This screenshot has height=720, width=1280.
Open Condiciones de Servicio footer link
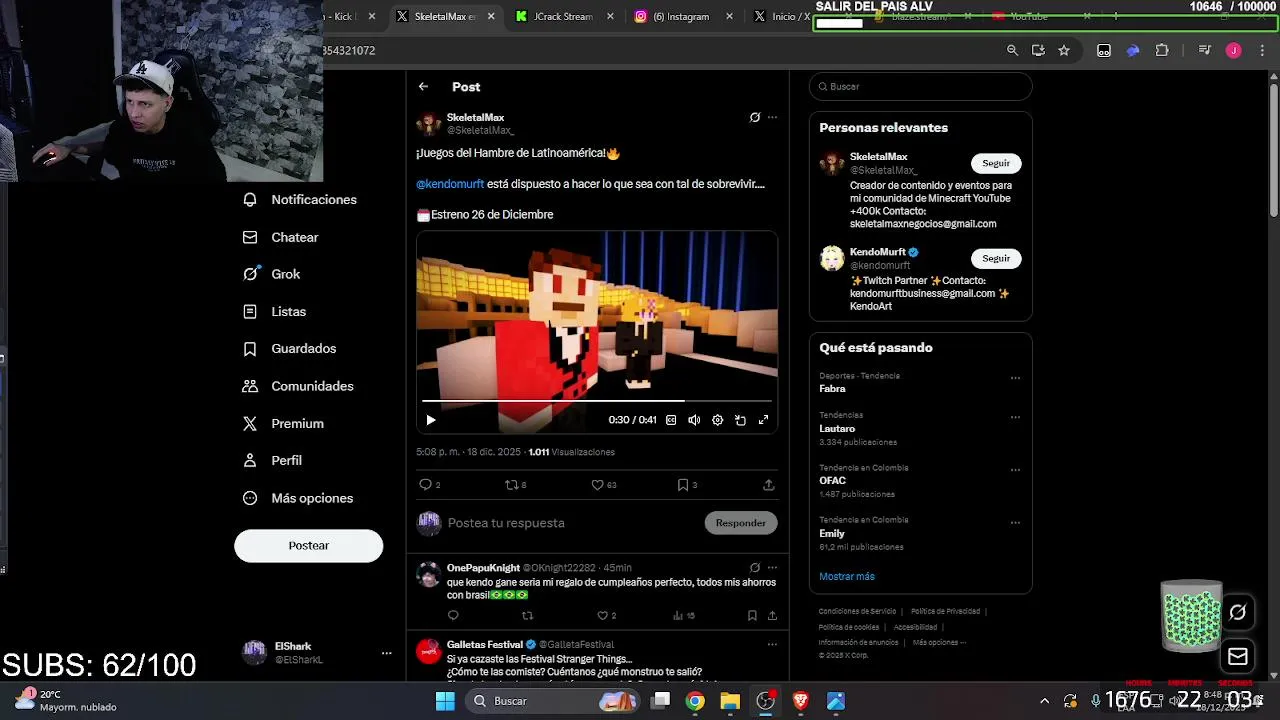point(857,611)
